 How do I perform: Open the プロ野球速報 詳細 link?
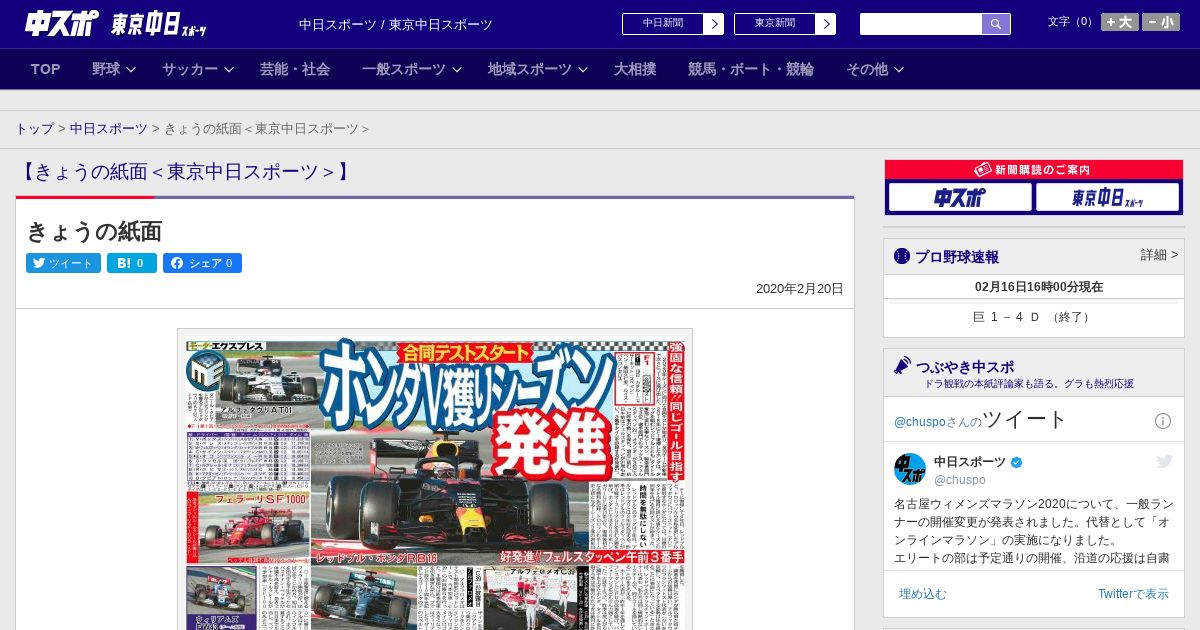click(1159, 255)
